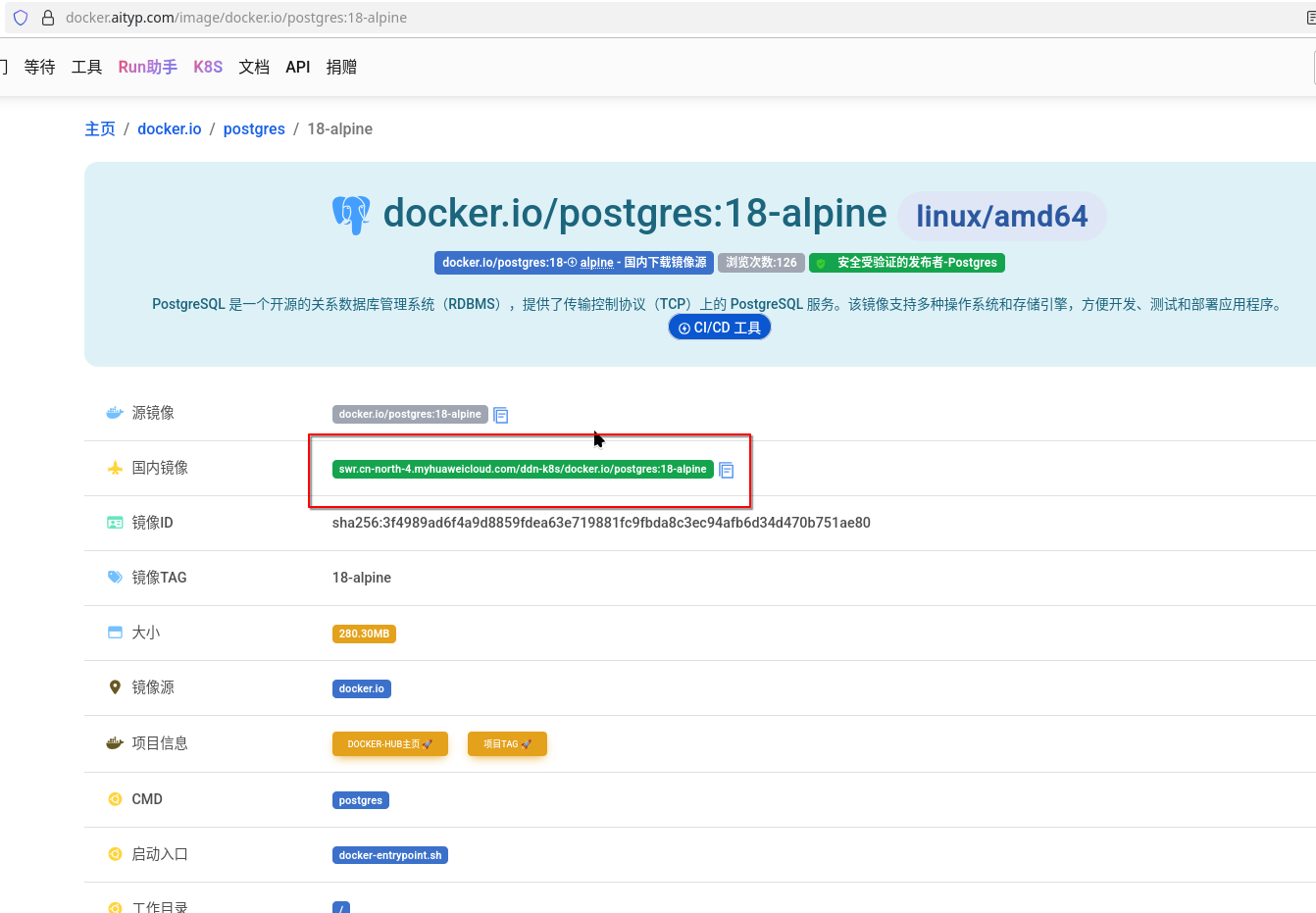Screen dimensions: 1316x913
Task: Open the 文档 documentation page
Action: (254, 67)
